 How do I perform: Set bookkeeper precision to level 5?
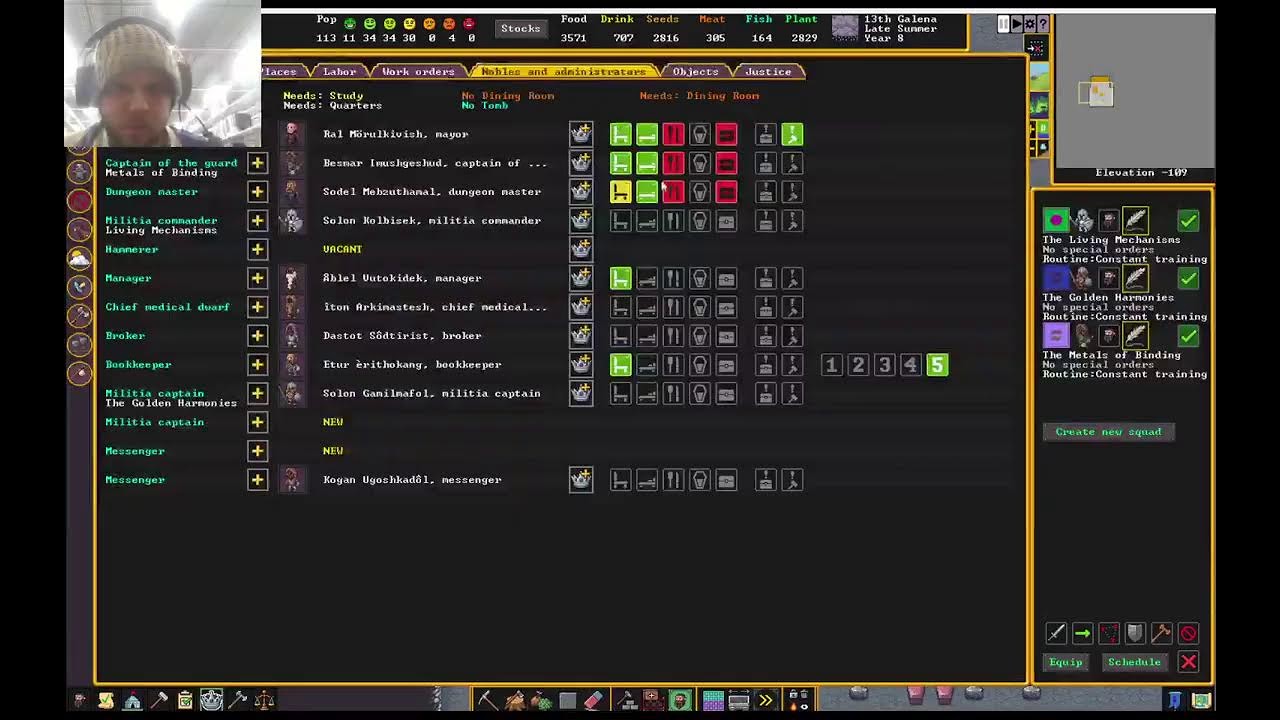pos(936,365)
